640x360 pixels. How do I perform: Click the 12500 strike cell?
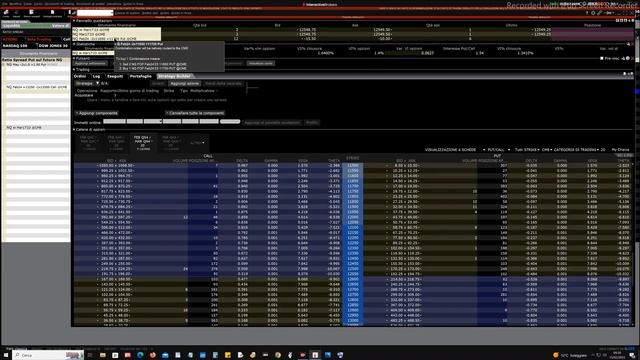tap(353, 269)
